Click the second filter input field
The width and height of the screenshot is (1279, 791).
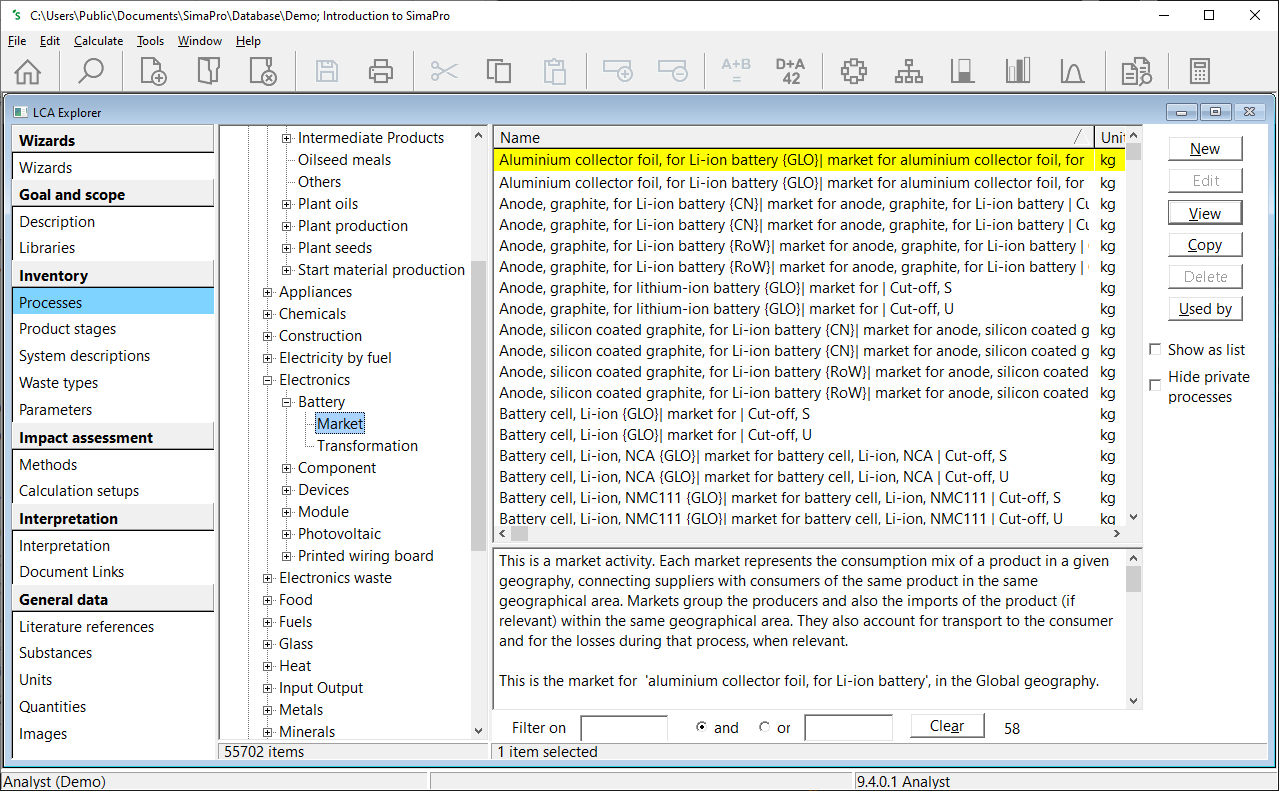(848, 728)
